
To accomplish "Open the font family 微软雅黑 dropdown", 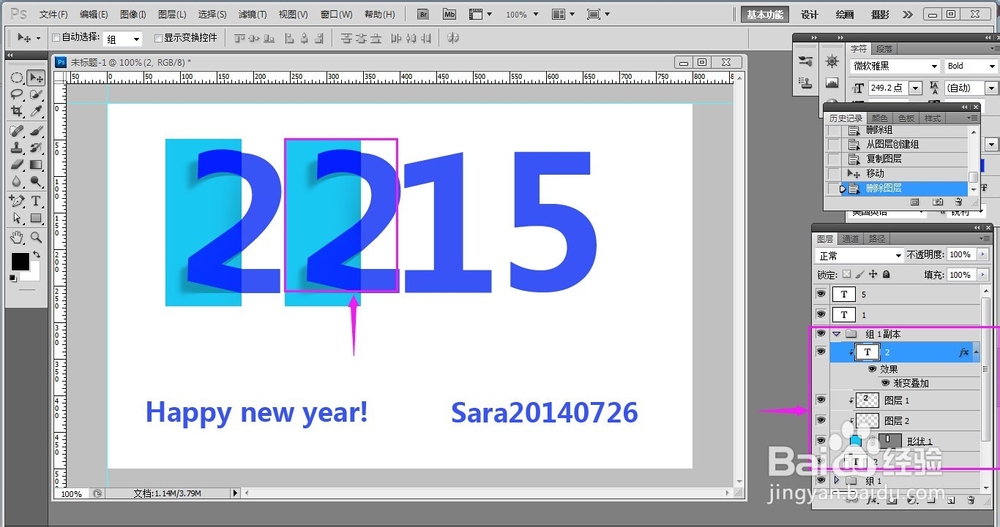I will click(x=895, y=66).
